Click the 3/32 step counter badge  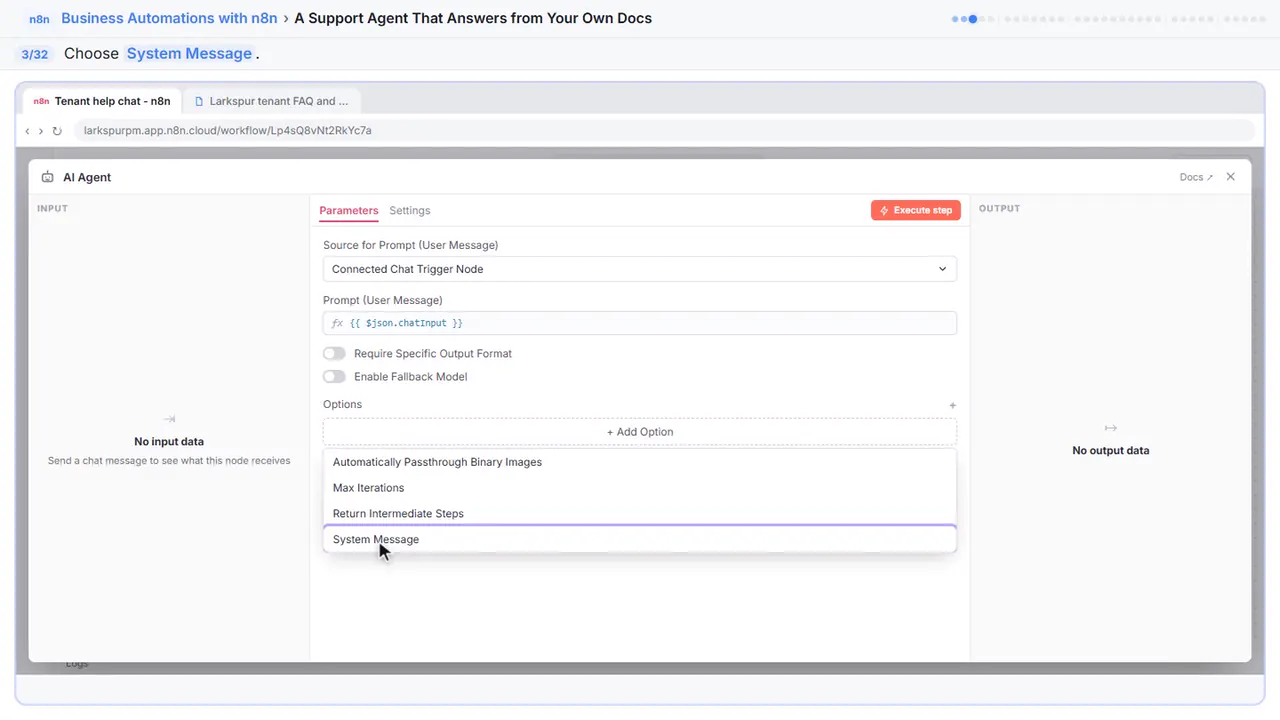point(35,54)
